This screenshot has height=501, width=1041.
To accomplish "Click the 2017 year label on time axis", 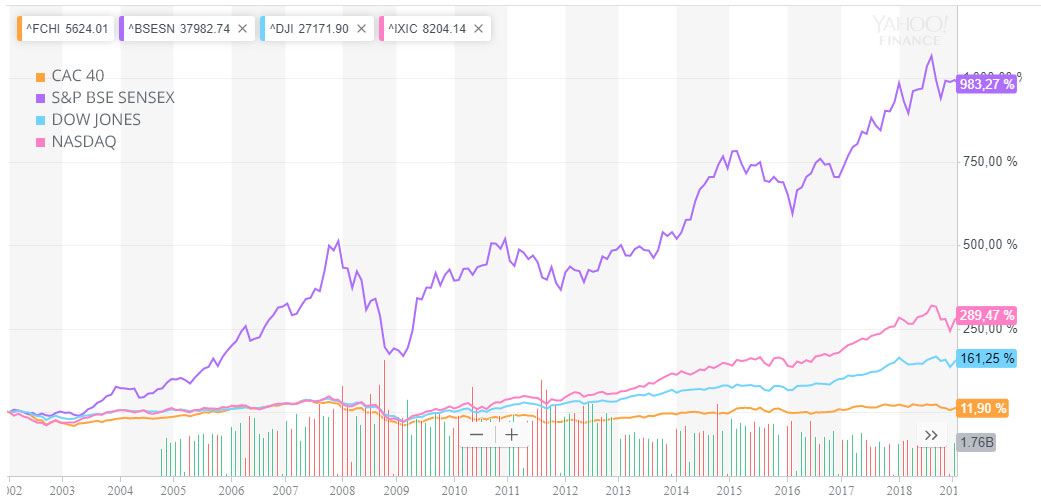I will click(x=841, y=490).
